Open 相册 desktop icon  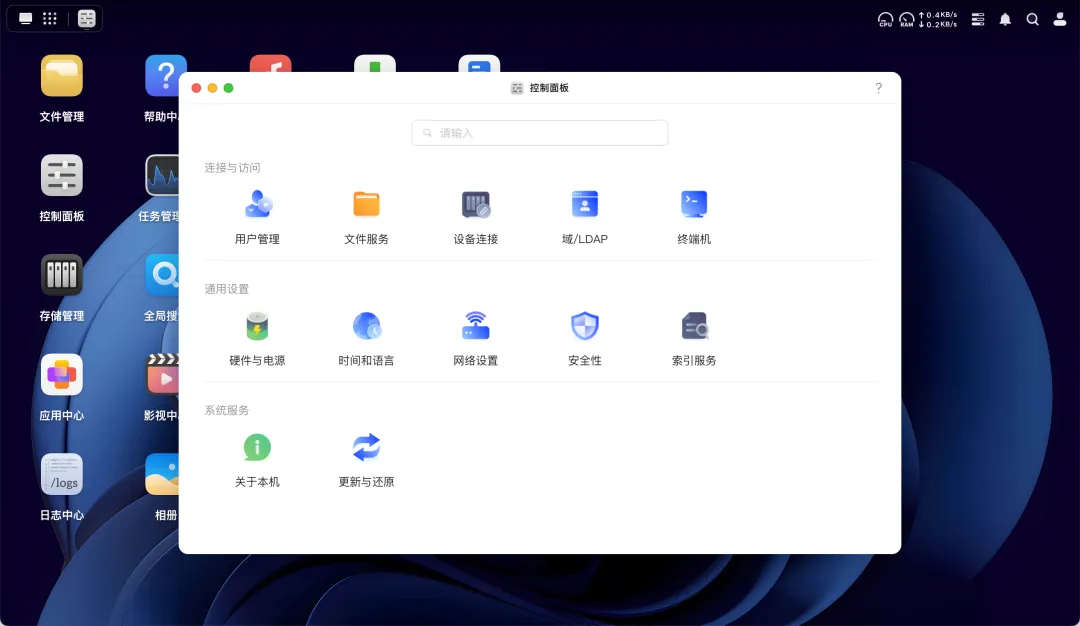pyautogui.click(x=164, y=488)
